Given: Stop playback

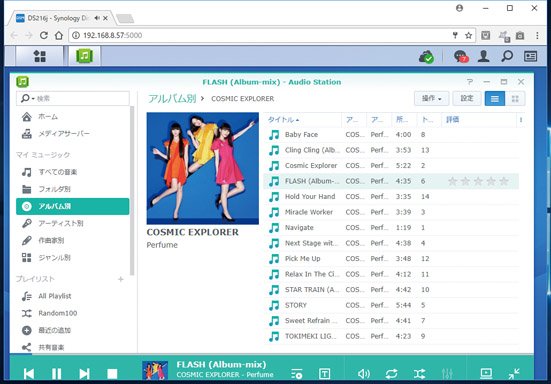Looking at the screenshot, I should (112, 373).
